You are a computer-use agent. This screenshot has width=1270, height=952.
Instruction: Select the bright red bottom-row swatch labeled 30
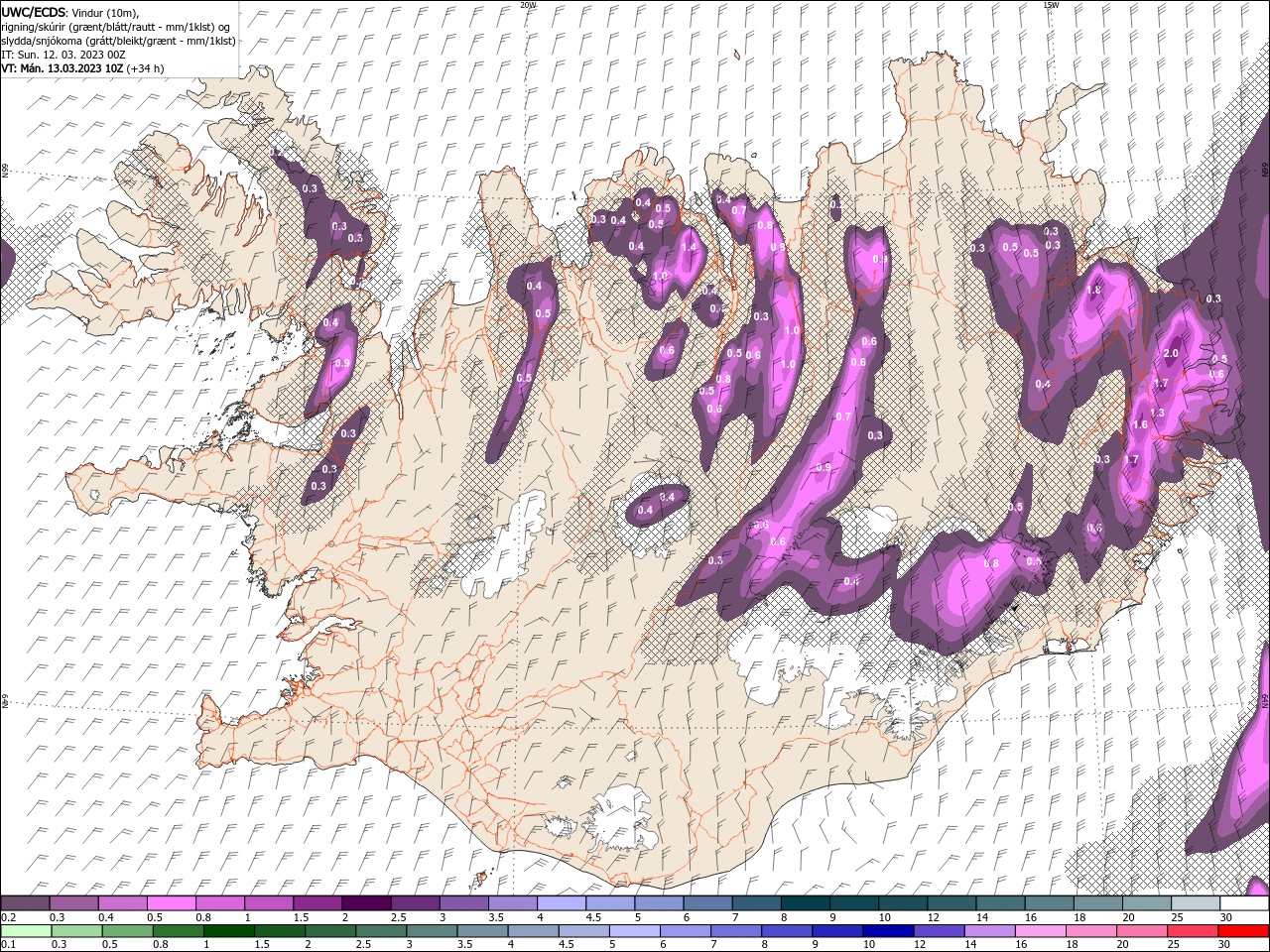click(1243, 931)
